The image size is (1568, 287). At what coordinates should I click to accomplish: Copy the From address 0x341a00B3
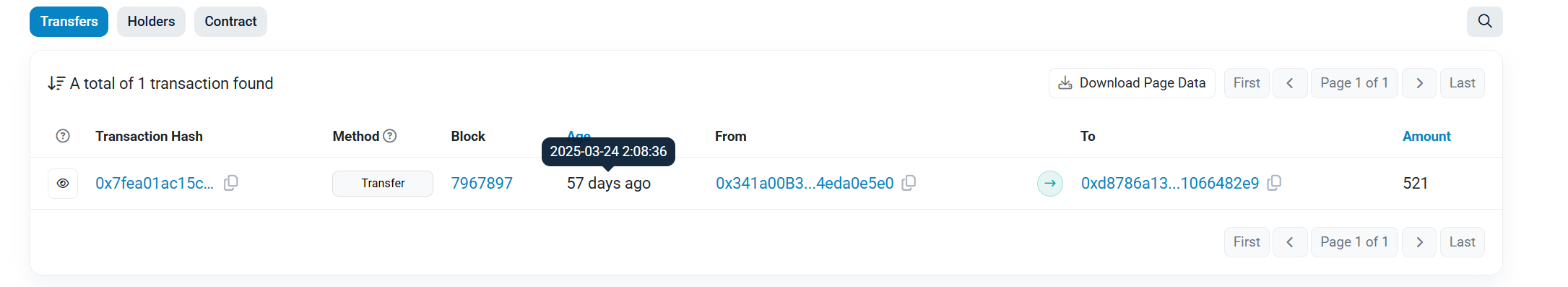(x=909, y=183)
